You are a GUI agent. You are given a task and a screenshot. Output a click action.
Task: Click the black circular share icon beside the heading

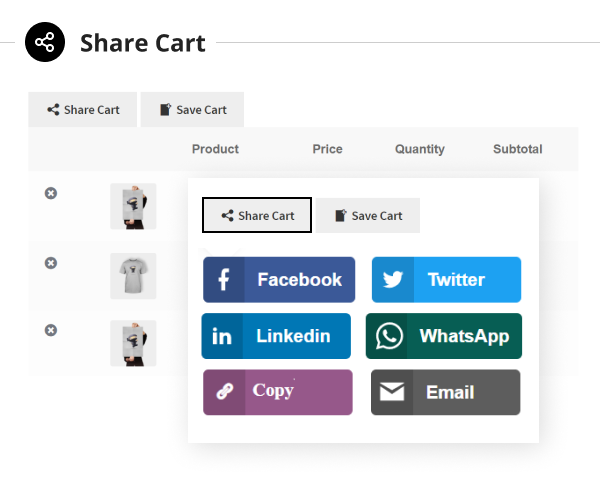tap(45, 42)
